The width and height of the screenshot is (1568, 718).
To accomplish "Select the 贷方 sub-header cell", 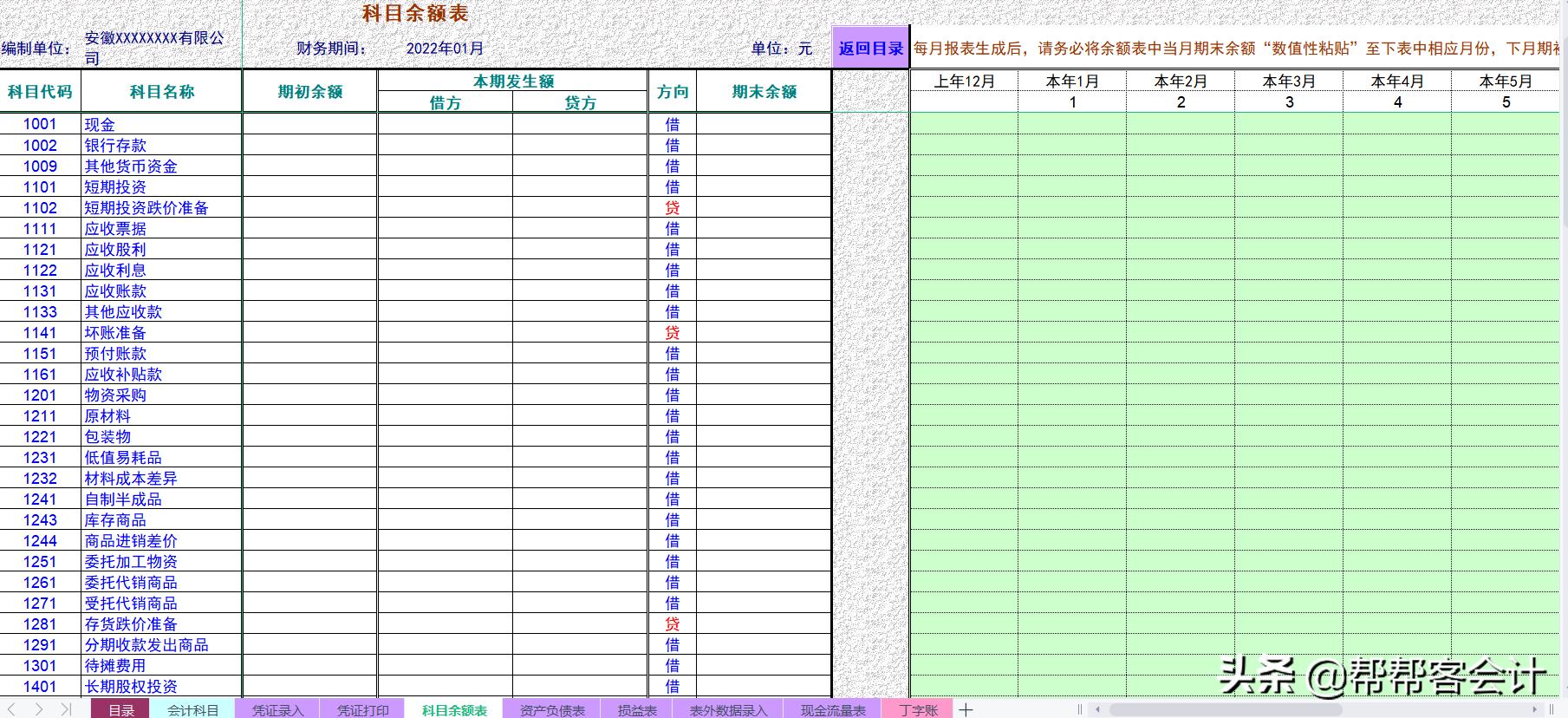I will pos(581,102).
